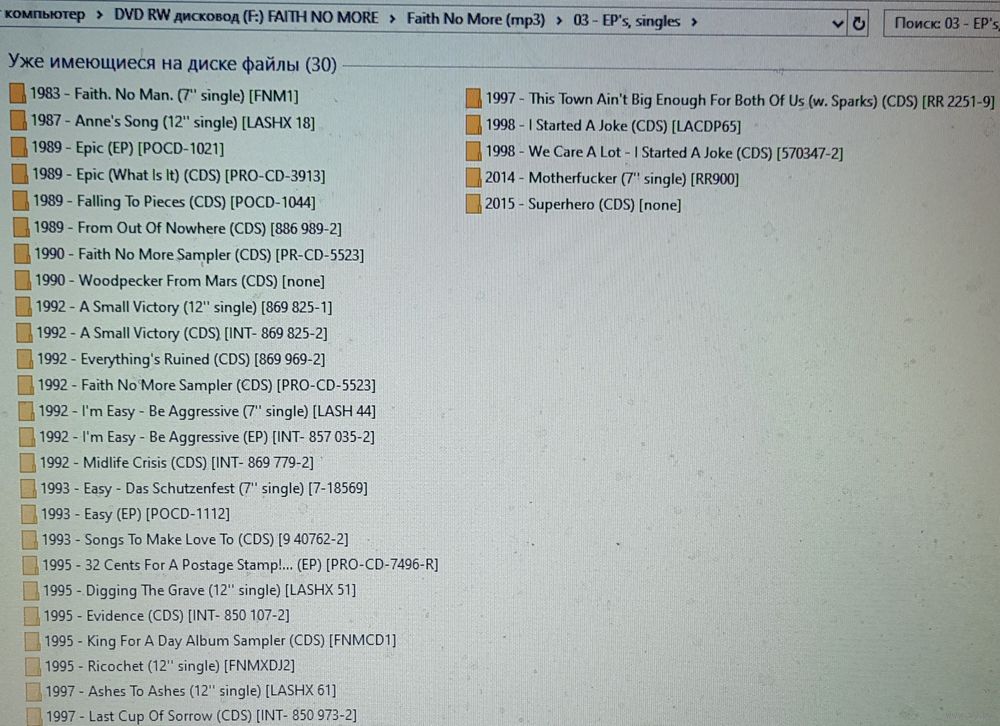The width and height of the screenshot is (1000, 726).
Task: Click folder icon for 1998 - I Started A Joke (CDS) [LACDP65]
Action: (473, 125)
